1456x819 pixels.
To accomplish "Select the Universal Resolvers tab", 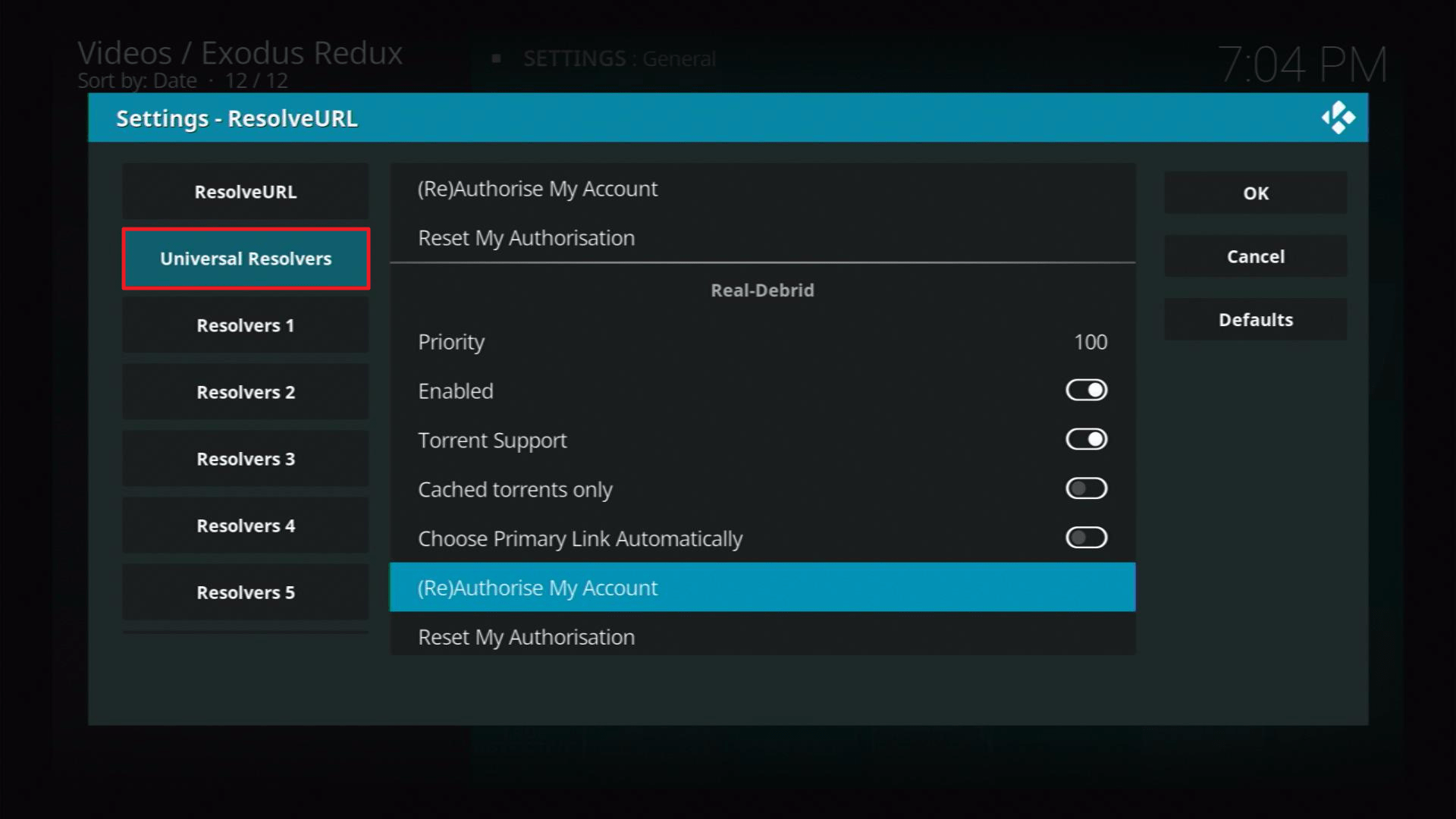I will pyautogui.click(x=246, y=259).
